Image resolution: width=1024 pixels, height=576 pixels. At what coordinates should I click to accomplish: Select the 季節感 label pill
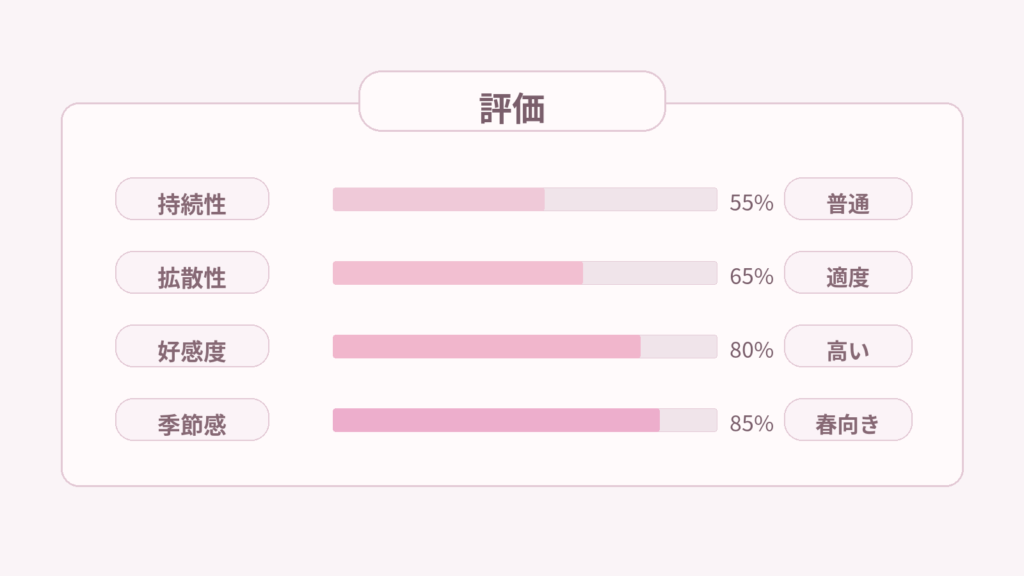coord(192,420)
